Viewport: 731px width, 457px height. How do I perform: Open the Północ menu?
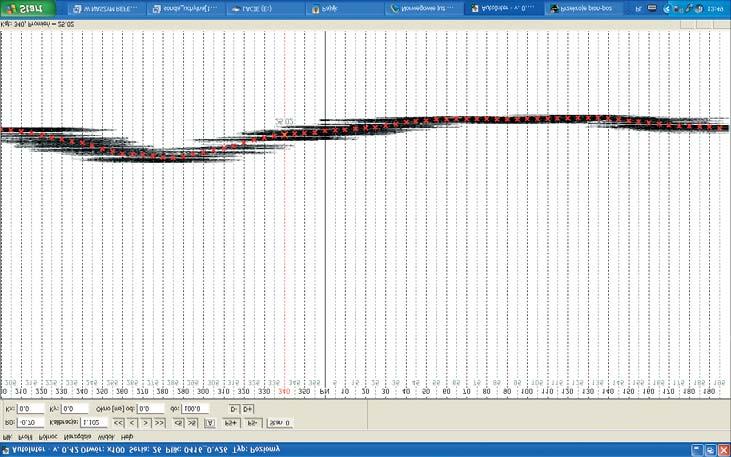pos(48,437)
